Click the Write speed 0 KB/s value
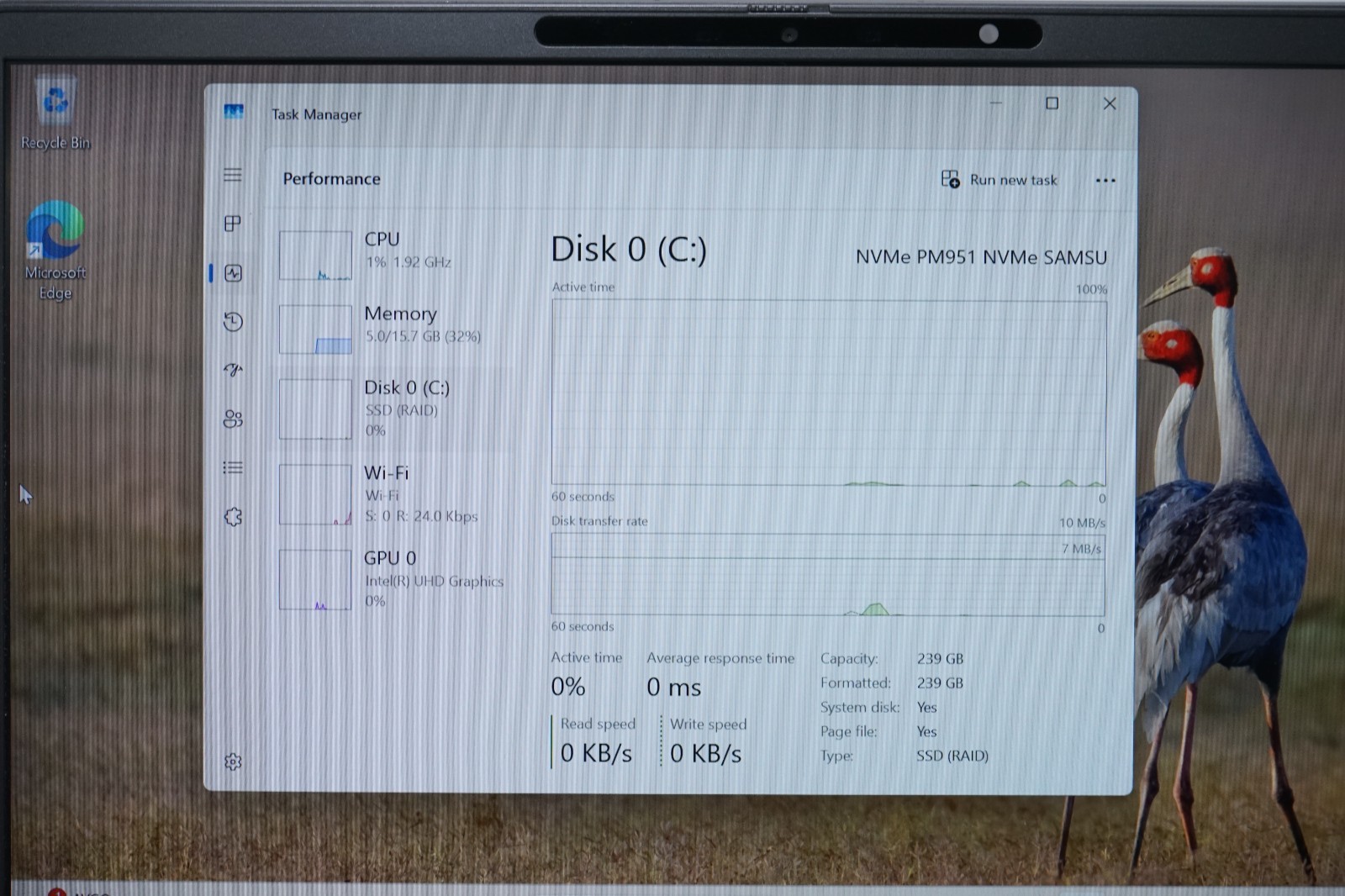The height and width of the screenshot is (896, 1345). 705,754
